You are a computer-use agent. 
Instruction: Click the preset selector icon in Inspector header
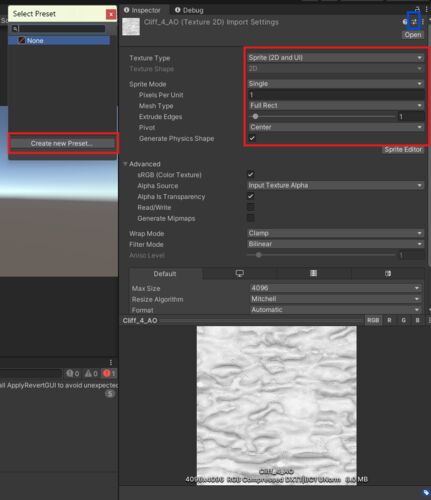pyautogui.click(x=414, y=22)
